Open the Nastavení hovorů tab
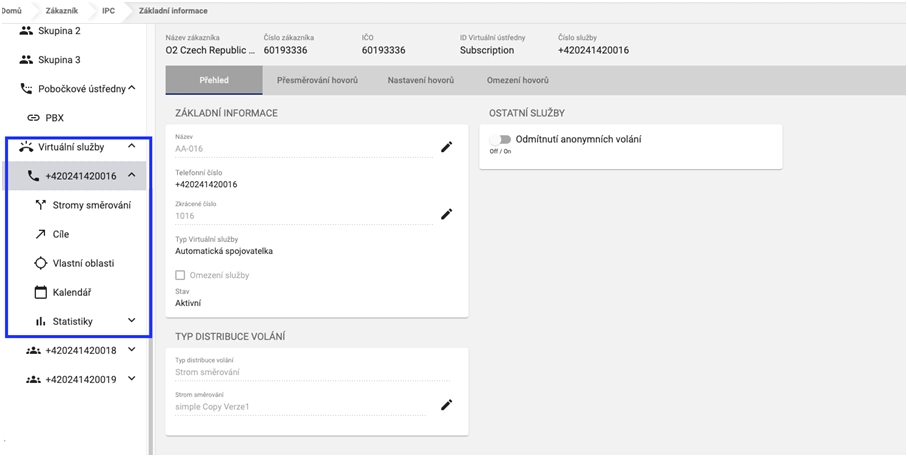908x457 pixels. pyautogui.click(x=421, y=80)
